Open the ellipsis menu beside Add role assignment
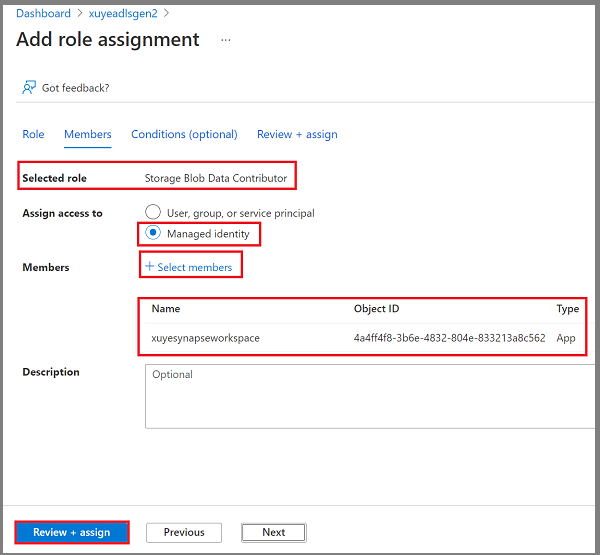Screen dimensions: 600x555 tap(226, 40)
